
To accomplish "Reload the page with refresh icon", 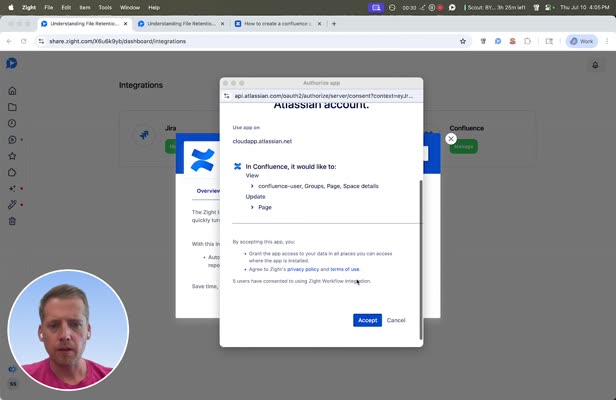I will tap(24, 41).
